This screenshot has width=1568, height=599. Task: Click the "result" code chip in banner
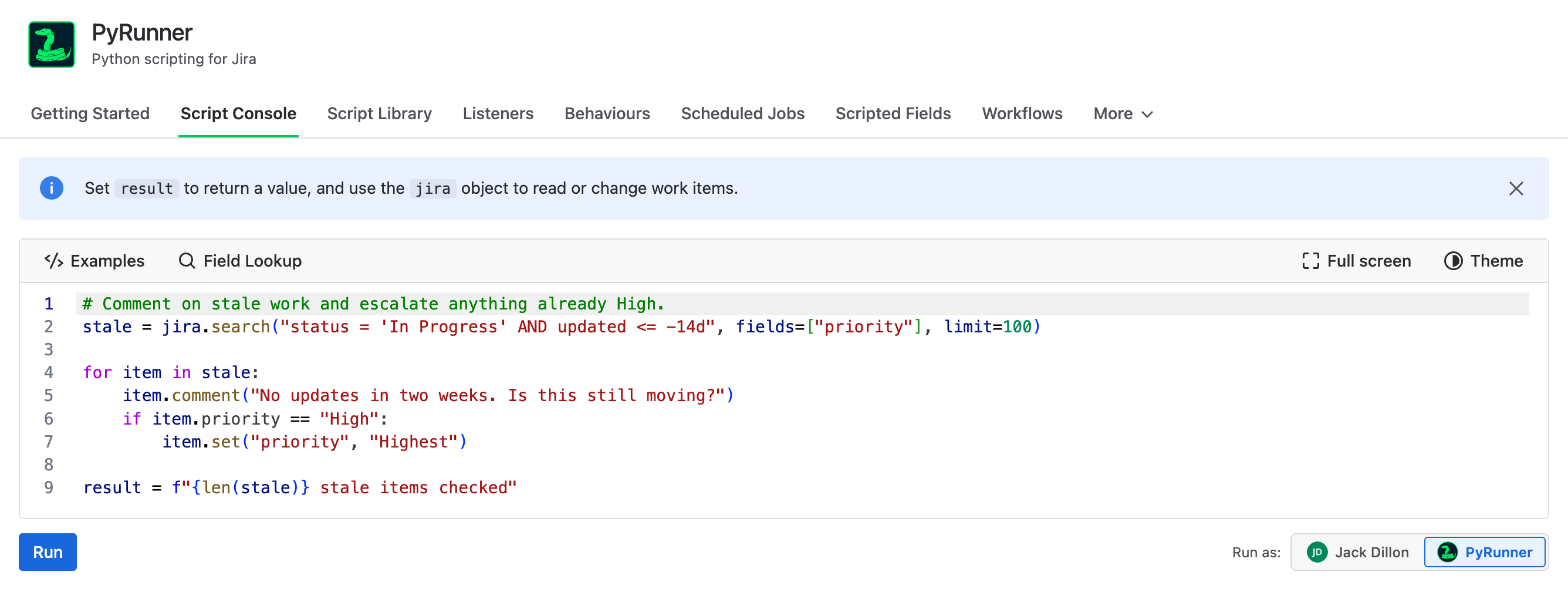pyautogui.click(x=147, y=189)
